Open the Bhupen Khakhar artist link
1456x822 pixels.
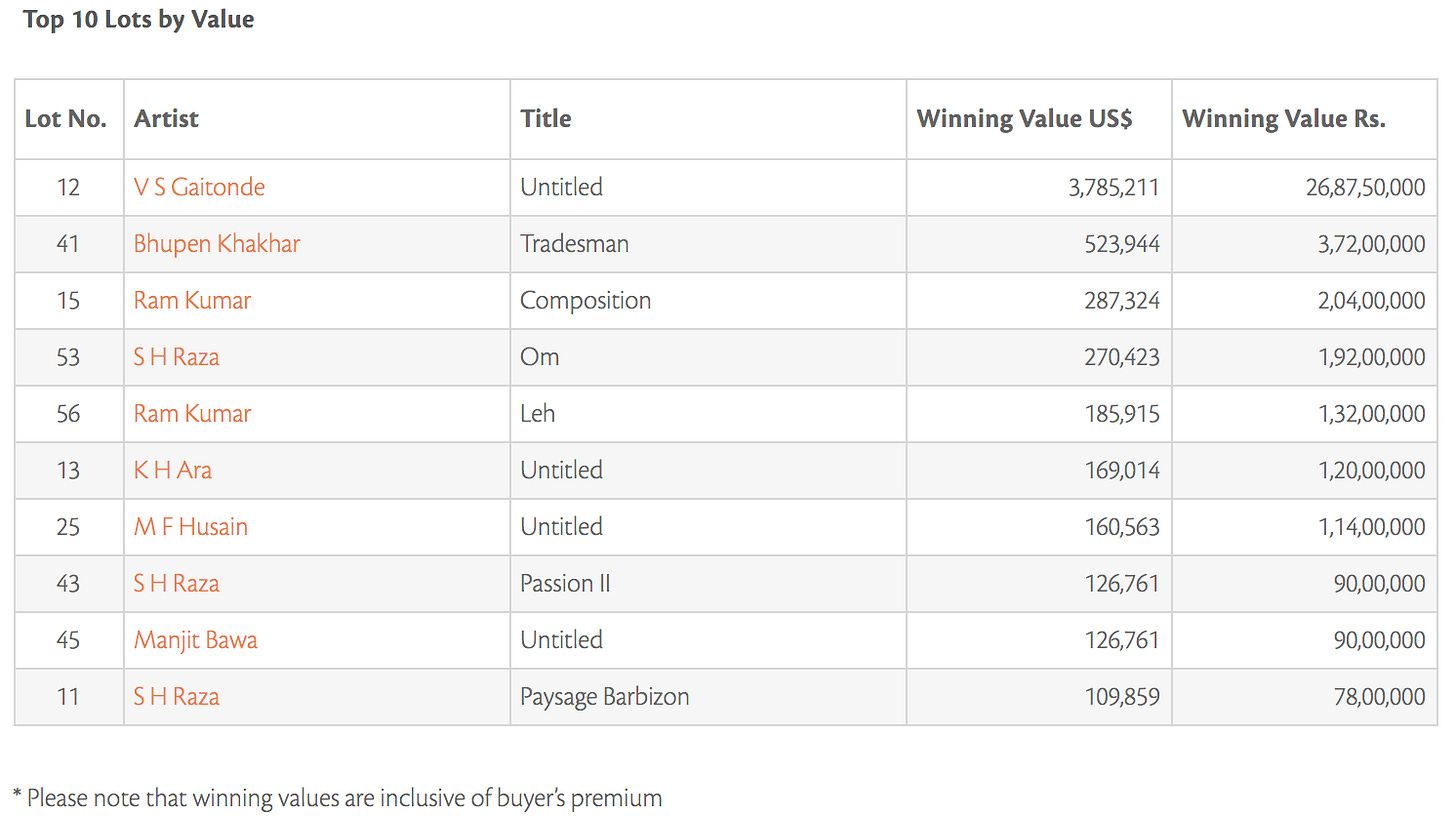pyautogui.click(x=217, y=244)
